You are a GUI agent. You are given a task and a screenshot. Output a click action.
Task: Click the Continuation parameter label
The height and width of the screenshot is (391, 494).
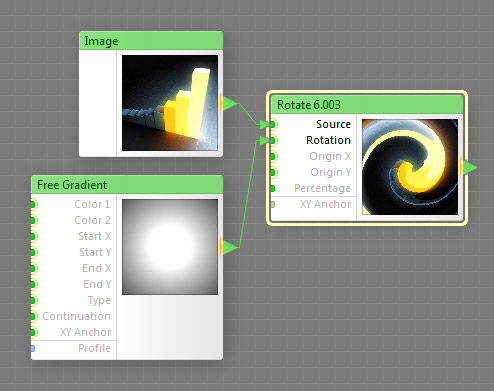tap(76, 316)
